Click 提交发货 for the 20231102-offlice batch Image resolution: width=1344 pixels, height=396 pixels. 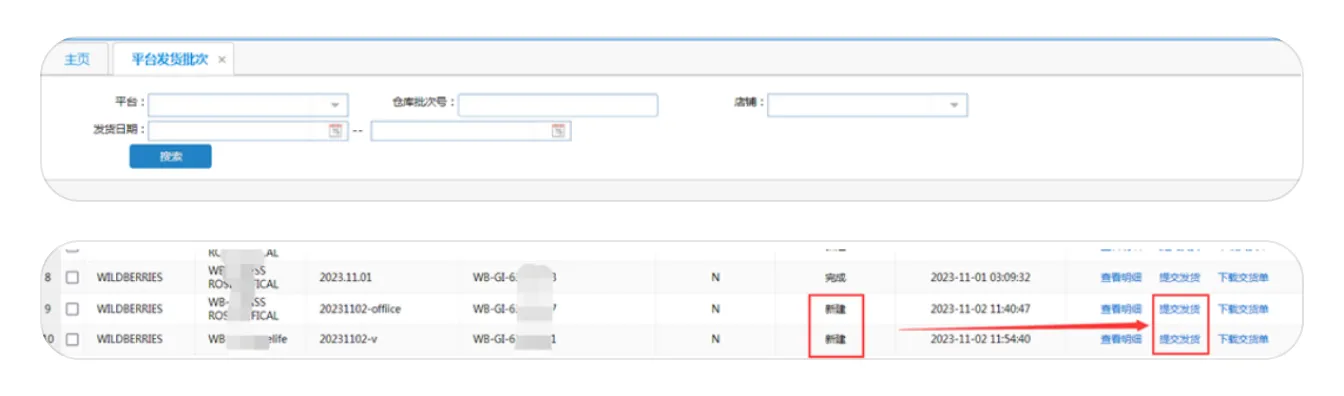pyautogui.click(x=1179, y=309)
